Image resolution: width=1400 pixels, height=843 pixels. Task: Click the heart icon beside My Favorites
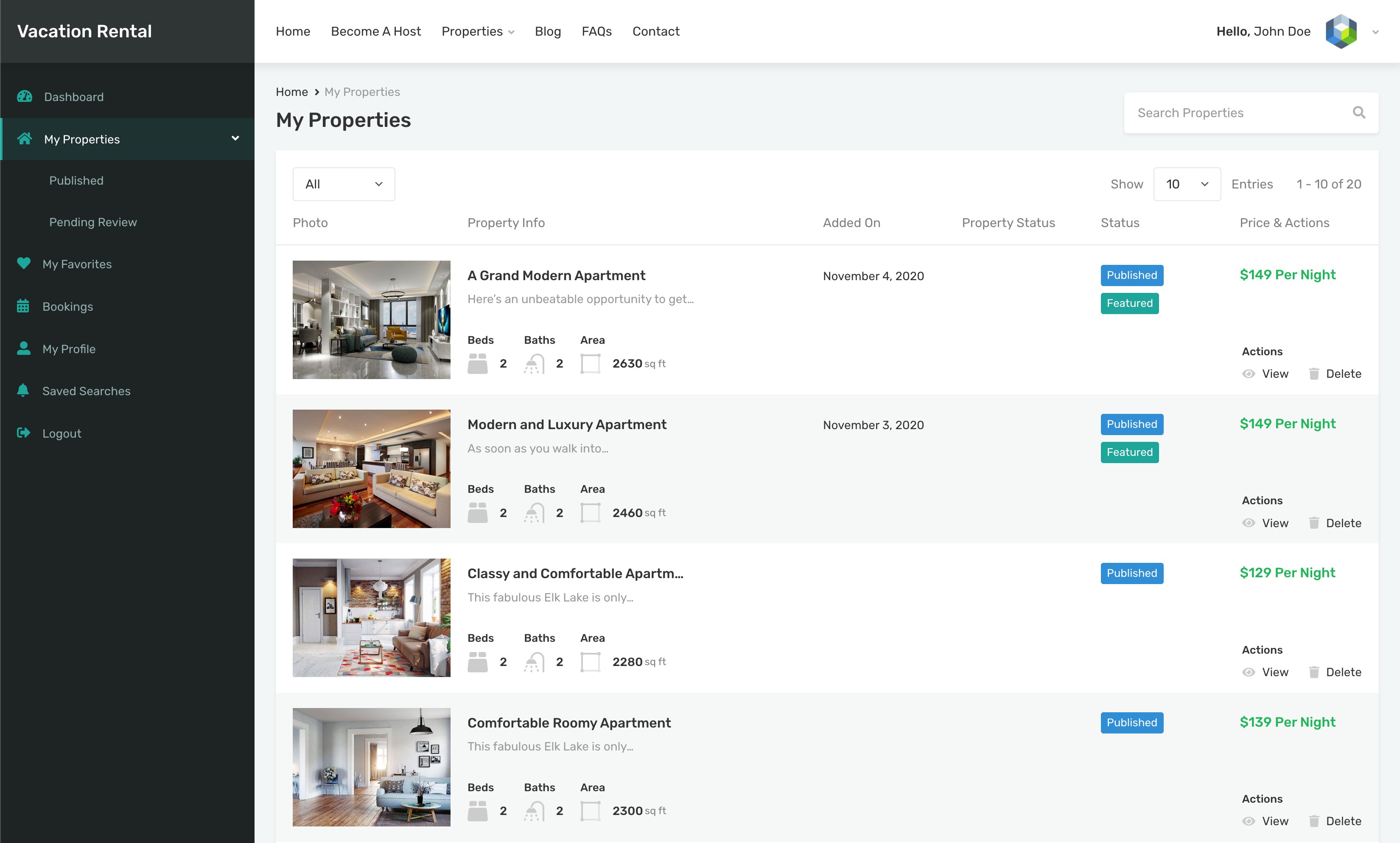[x=23, y=264]
